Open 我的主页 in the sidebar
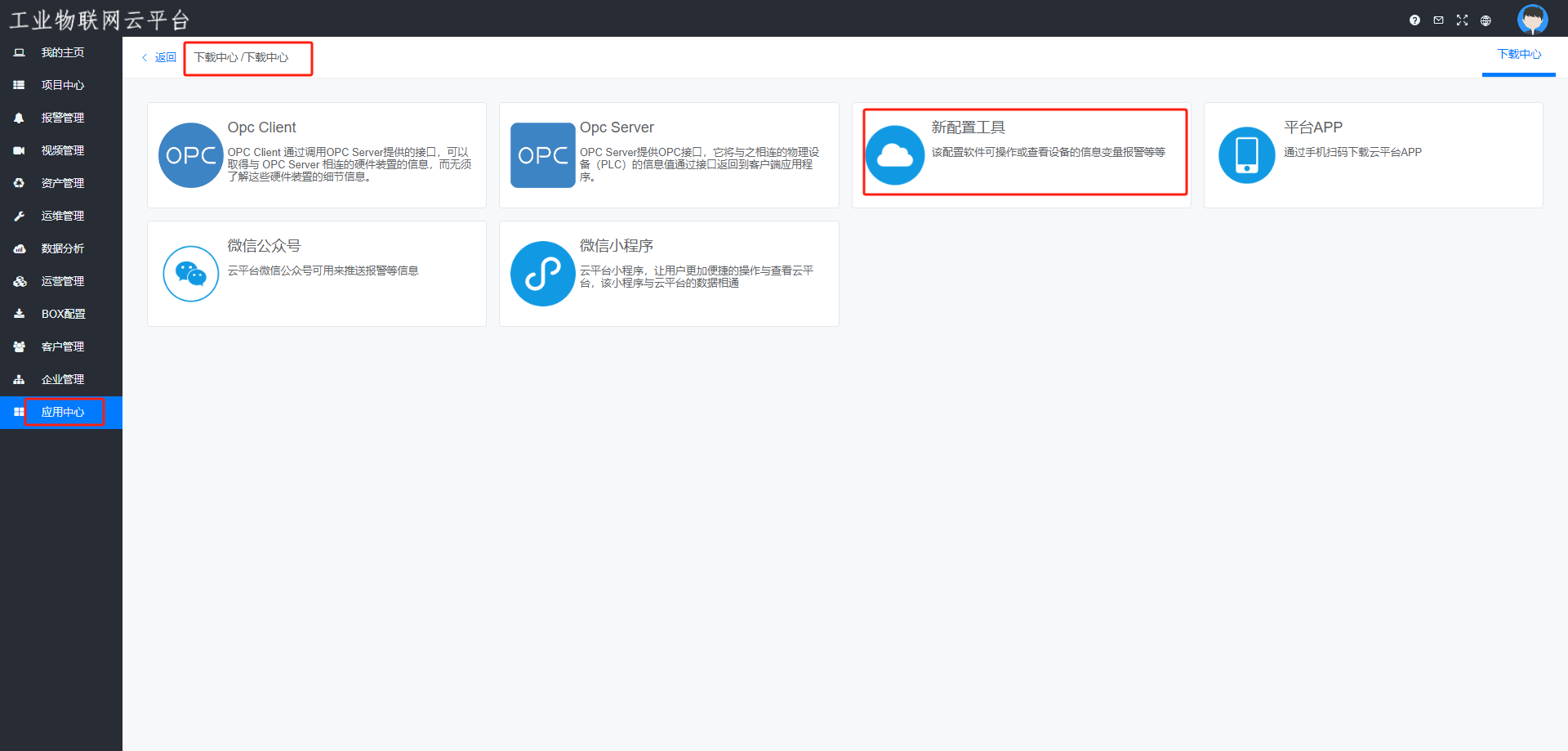 point(63,52)
